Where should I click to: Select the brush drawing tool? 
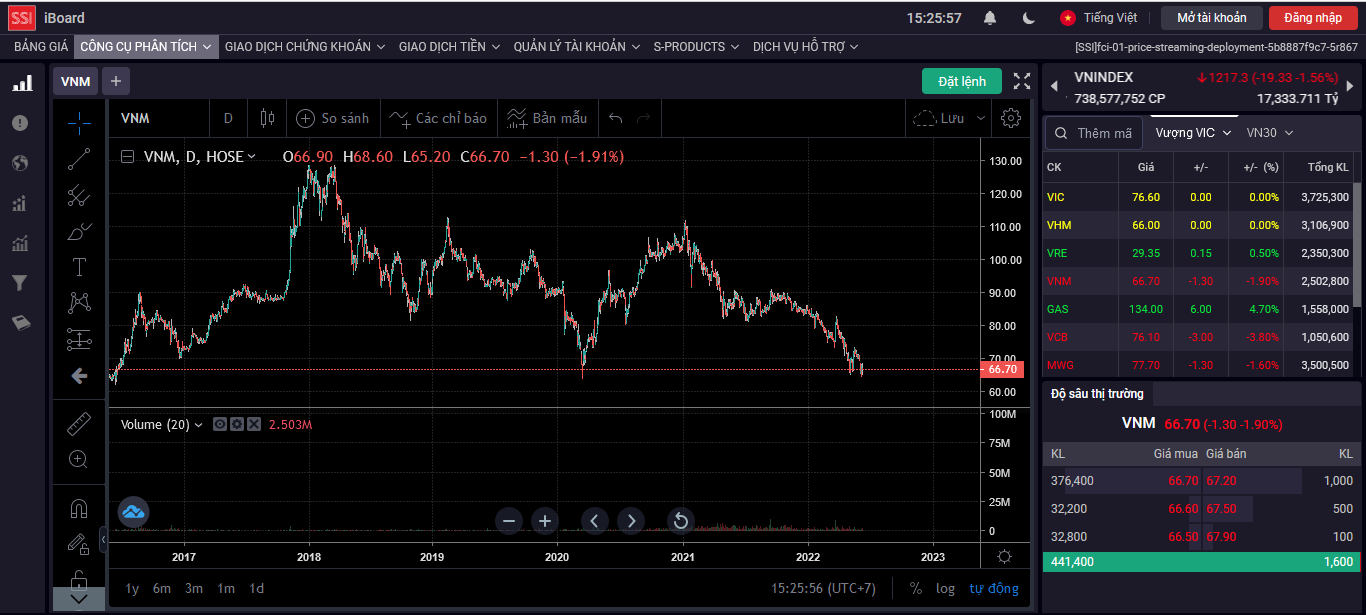click(x=79, y=231)
